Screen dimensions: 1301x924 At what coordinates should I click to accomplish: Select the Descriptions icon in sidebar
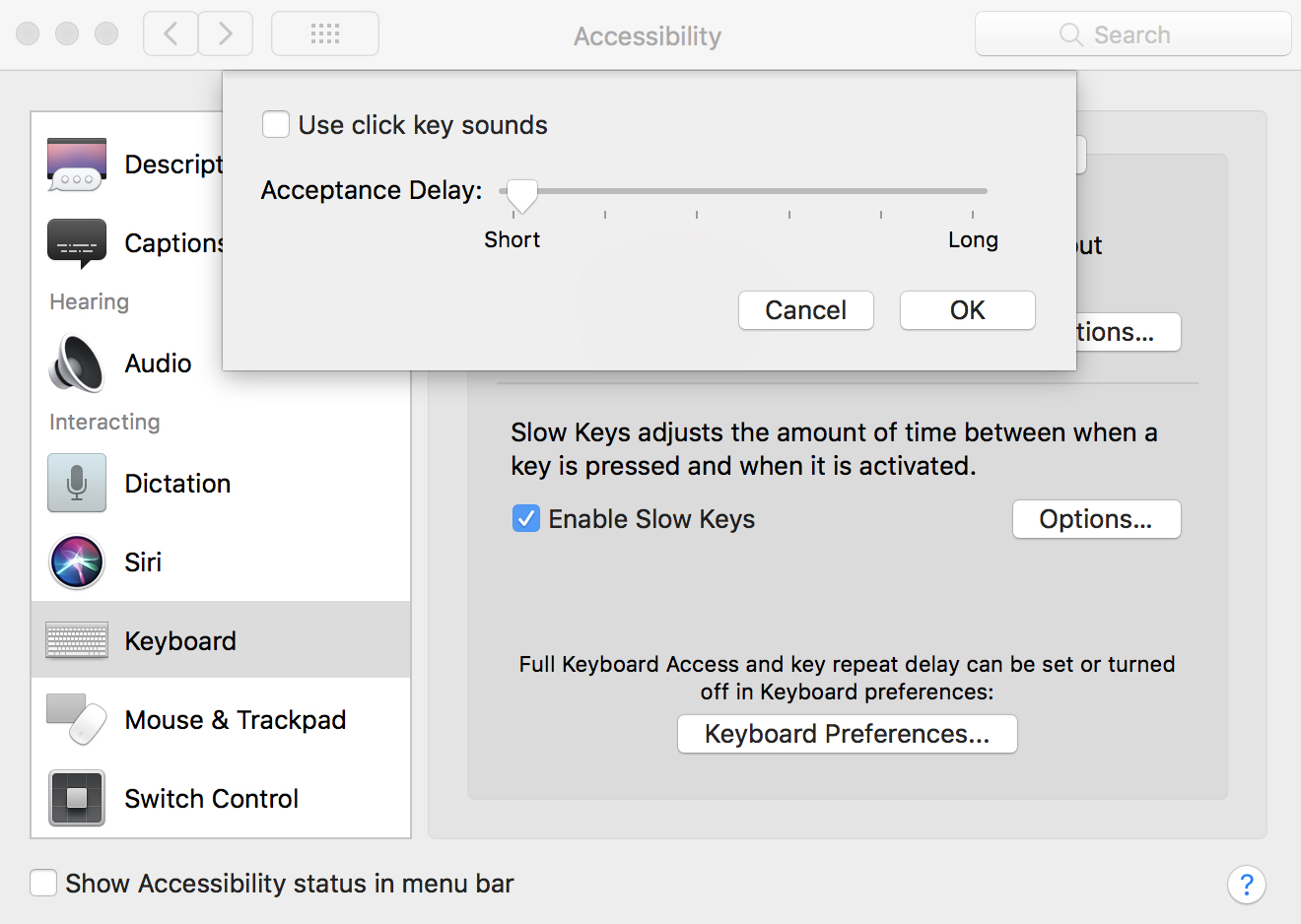(x=77, y=165)
